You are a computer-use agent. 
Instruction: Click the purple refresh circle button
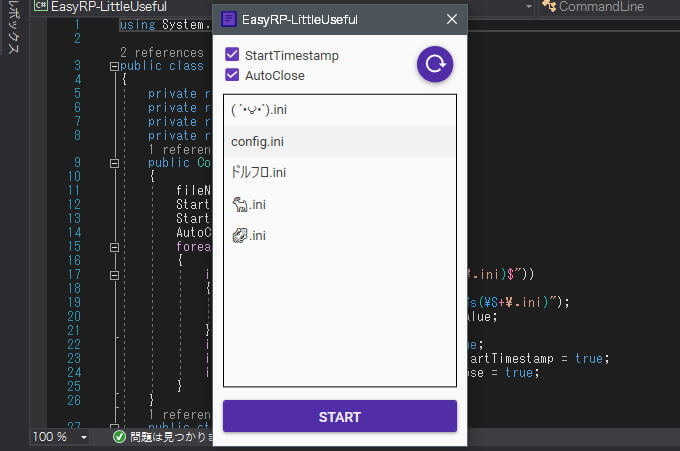(435, 65)
